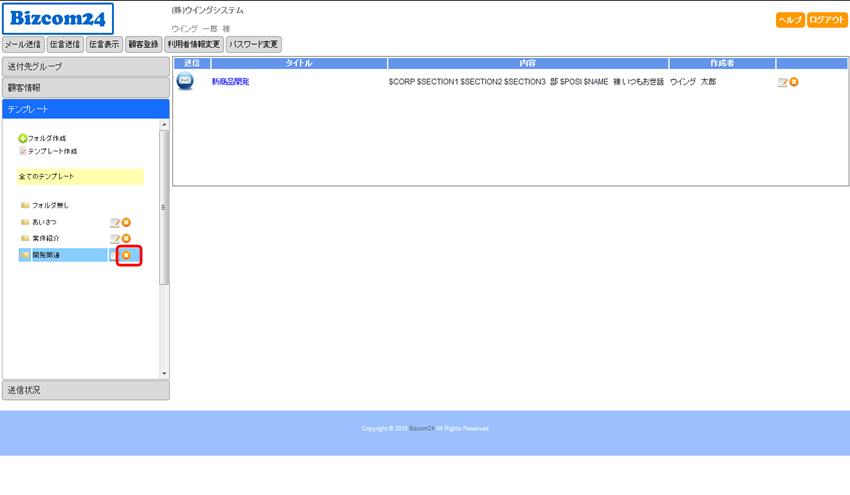Image resolution: width=850 pixels, height=495 pixels.
Task: Edit the 案件紹介 folder with pencil icon
Action: (115, 238)
